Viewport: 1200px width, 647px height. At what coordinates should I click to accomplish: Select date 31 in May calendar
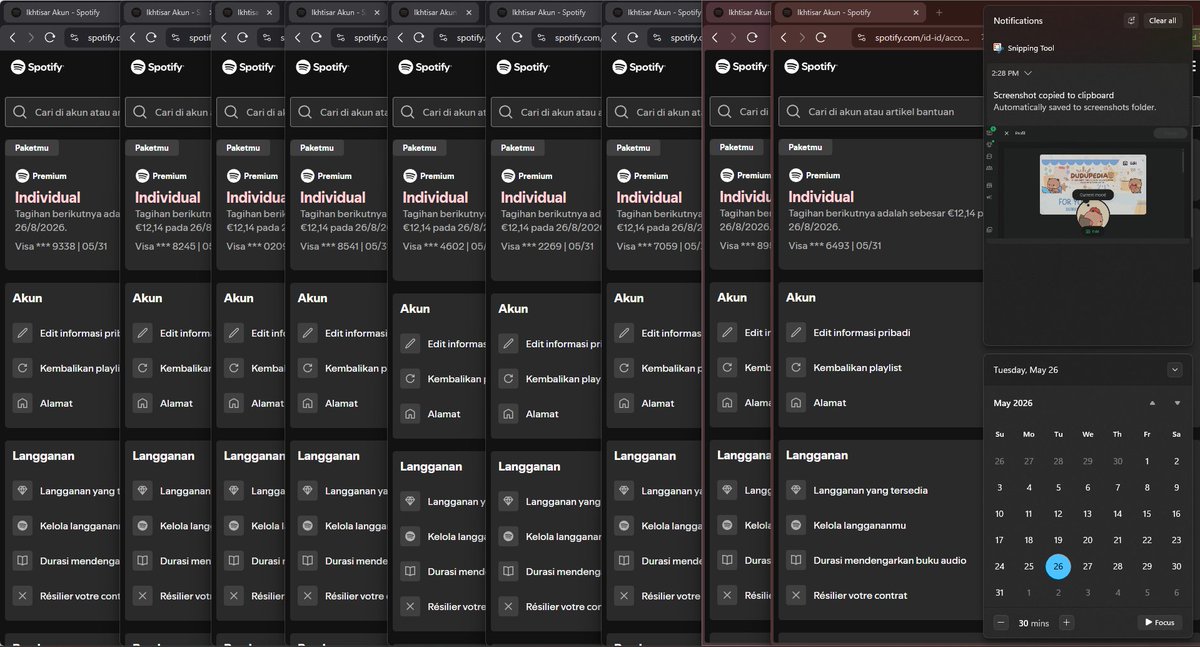click(999, 592)
